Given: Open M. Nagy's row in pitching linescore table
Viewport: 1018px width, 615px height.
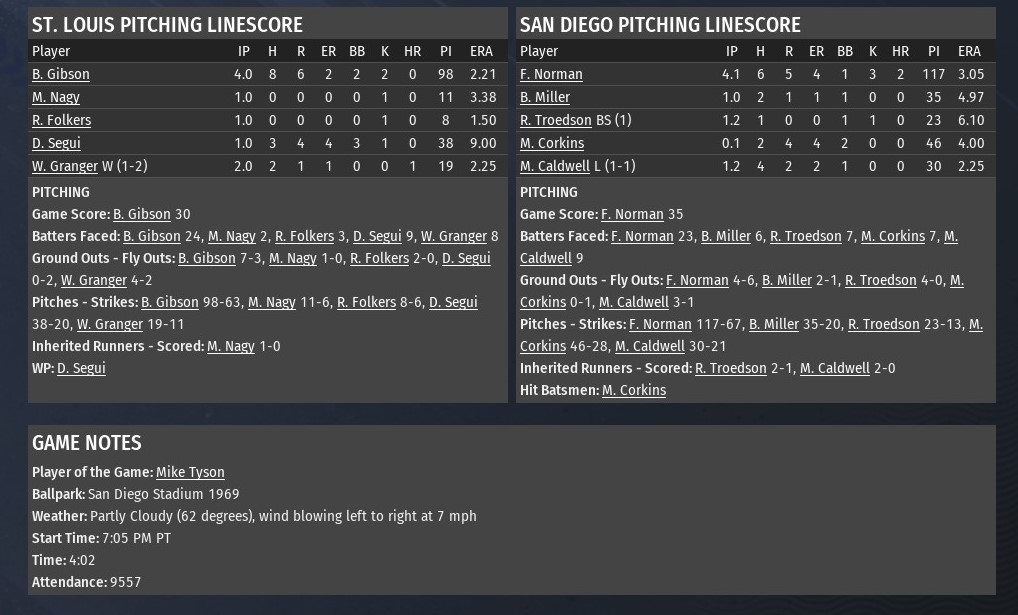Looking at the screenshot, I should point(56,97).
